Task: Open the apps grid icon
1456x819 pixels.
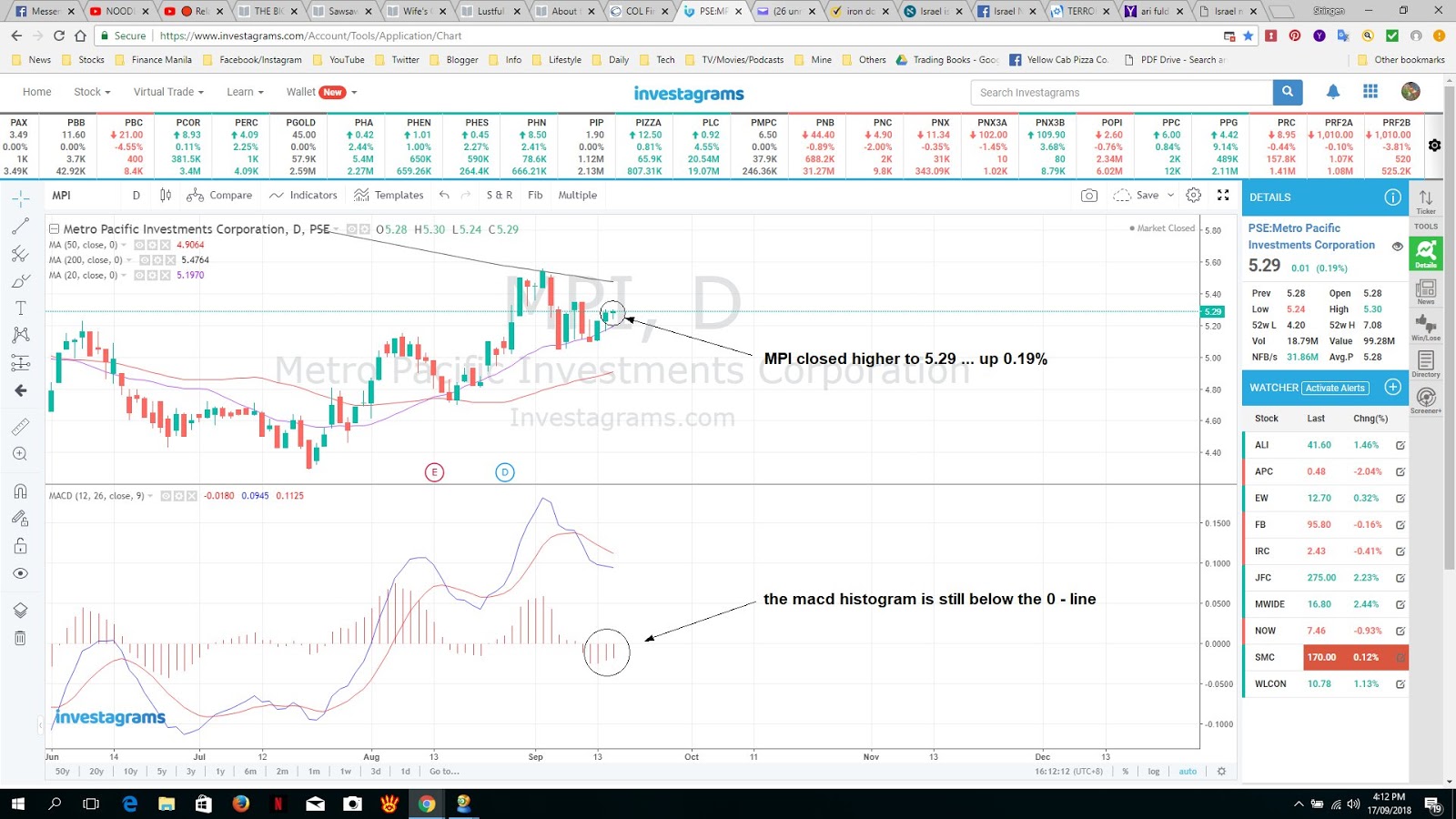Action: 1370,91
